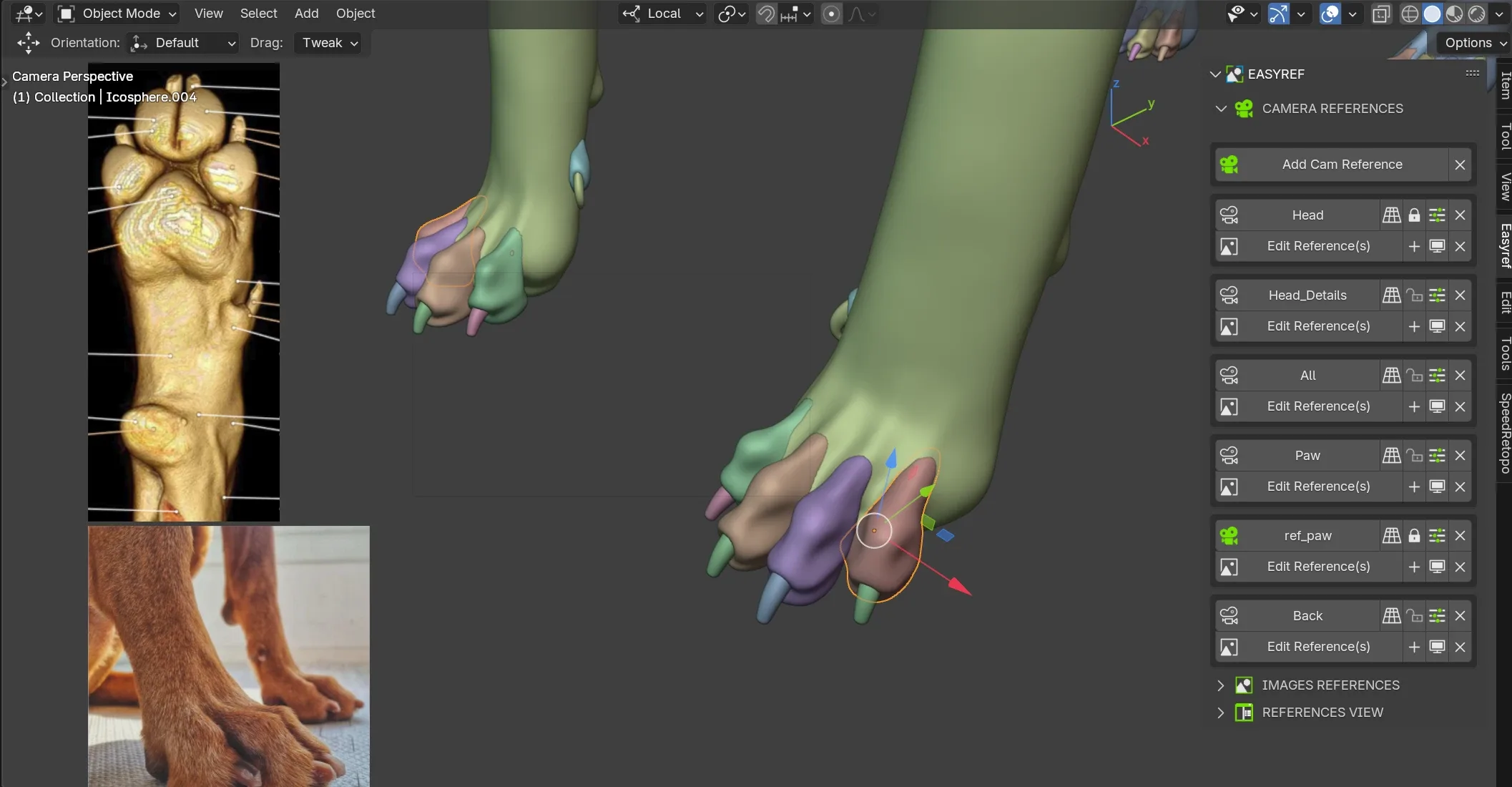The height and width of the screenshot is (787, 1512).
Task: Toggle X-Ray viewing mode
Action: [1381, 14]
